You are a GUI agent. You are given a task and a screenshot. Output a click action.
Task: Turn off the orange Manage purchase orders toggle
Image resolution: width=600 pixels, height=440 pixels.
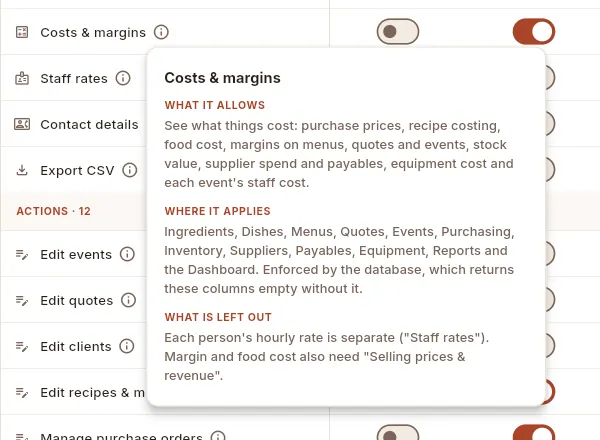[534, 432]
